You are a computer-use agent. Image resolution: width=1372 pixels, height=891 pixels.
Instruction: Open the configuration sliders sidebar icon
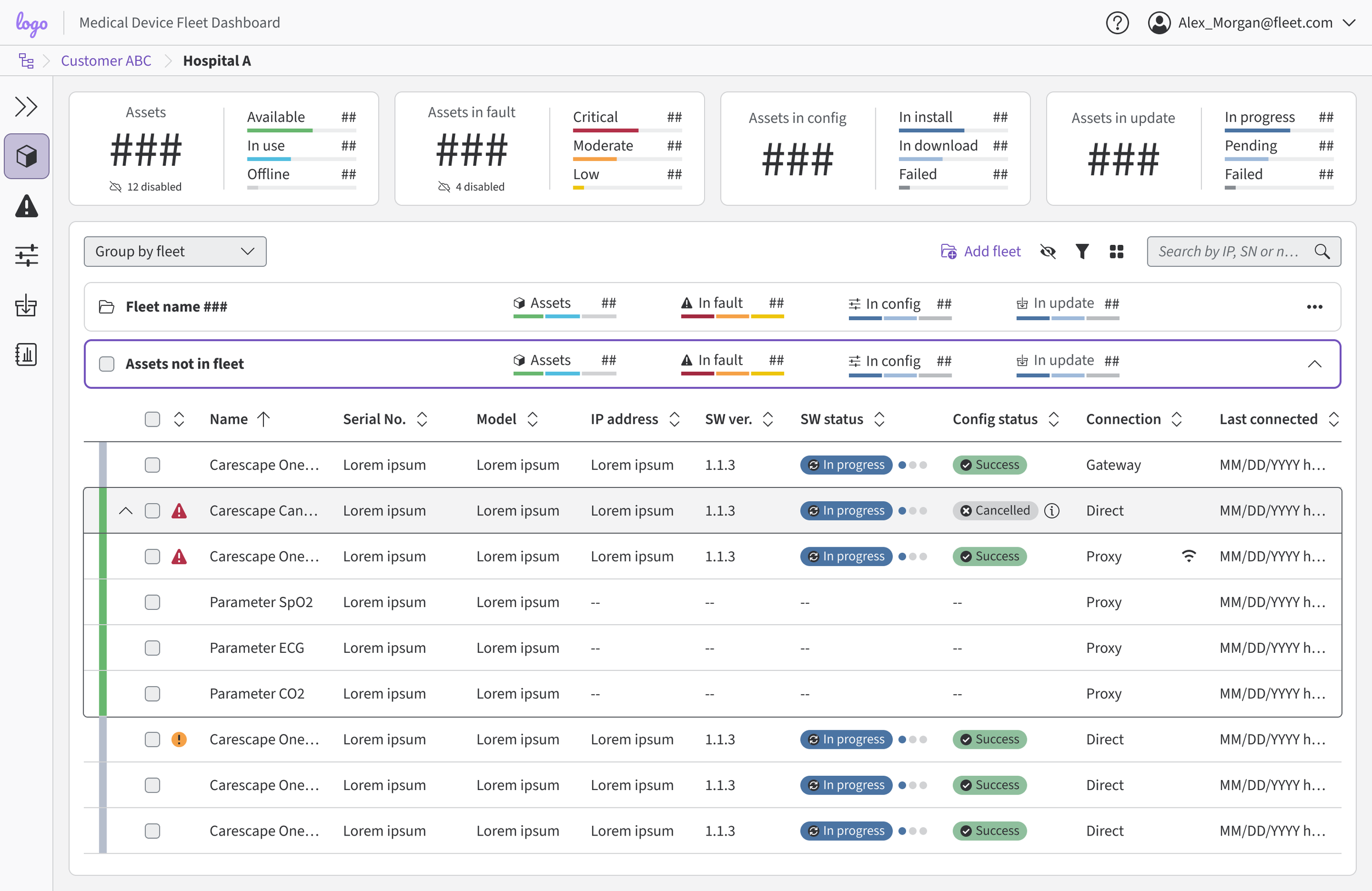(x=26, y=255)
